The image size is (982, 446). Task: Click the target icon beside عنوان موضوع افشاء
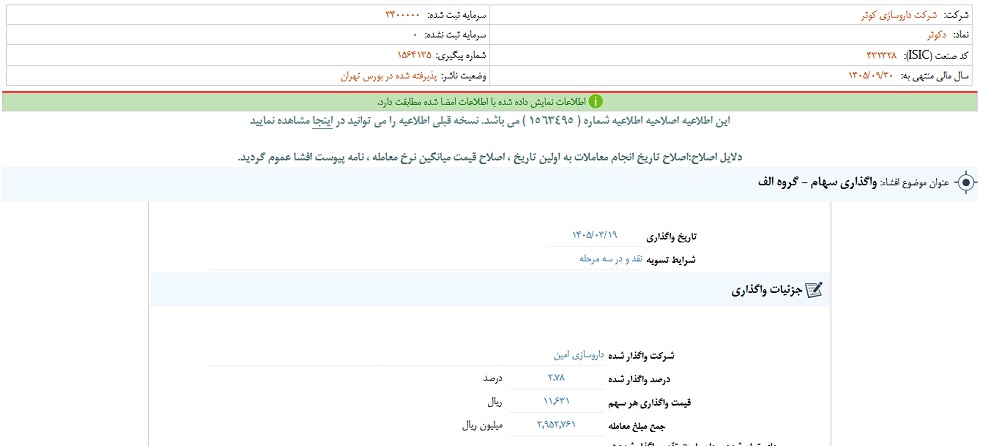point(967,183)
